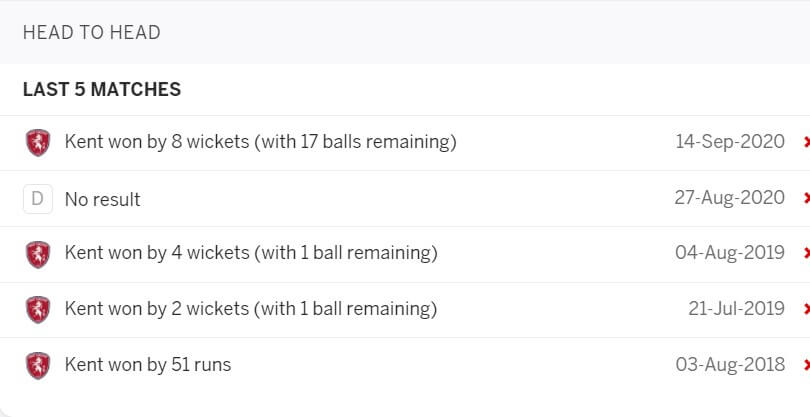
Task: Click the HEAD TO HEAD section header
Action: point(91,33)
